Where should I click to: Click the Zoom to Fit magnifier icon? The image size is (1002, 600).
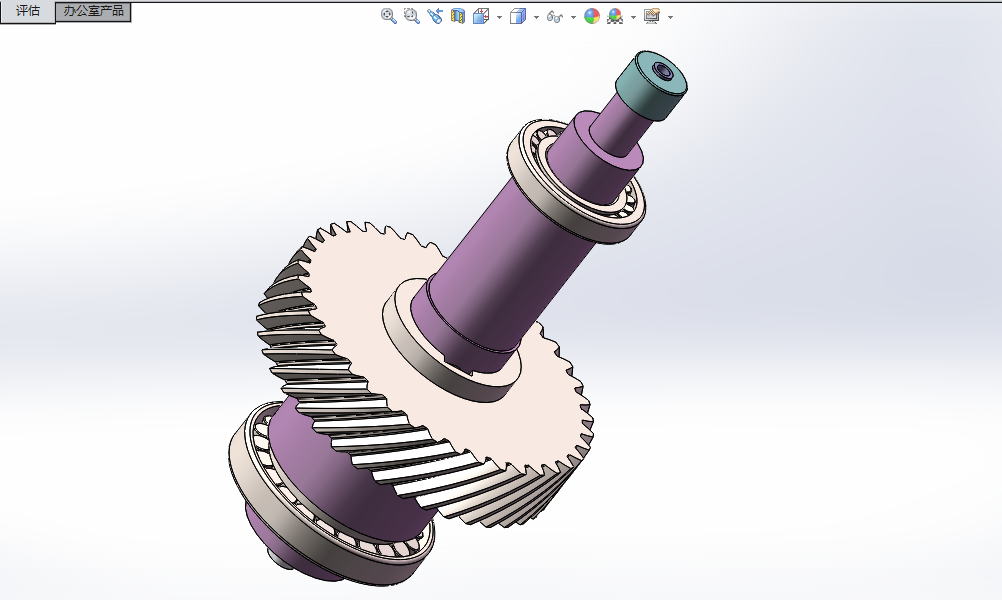point(389,16)
